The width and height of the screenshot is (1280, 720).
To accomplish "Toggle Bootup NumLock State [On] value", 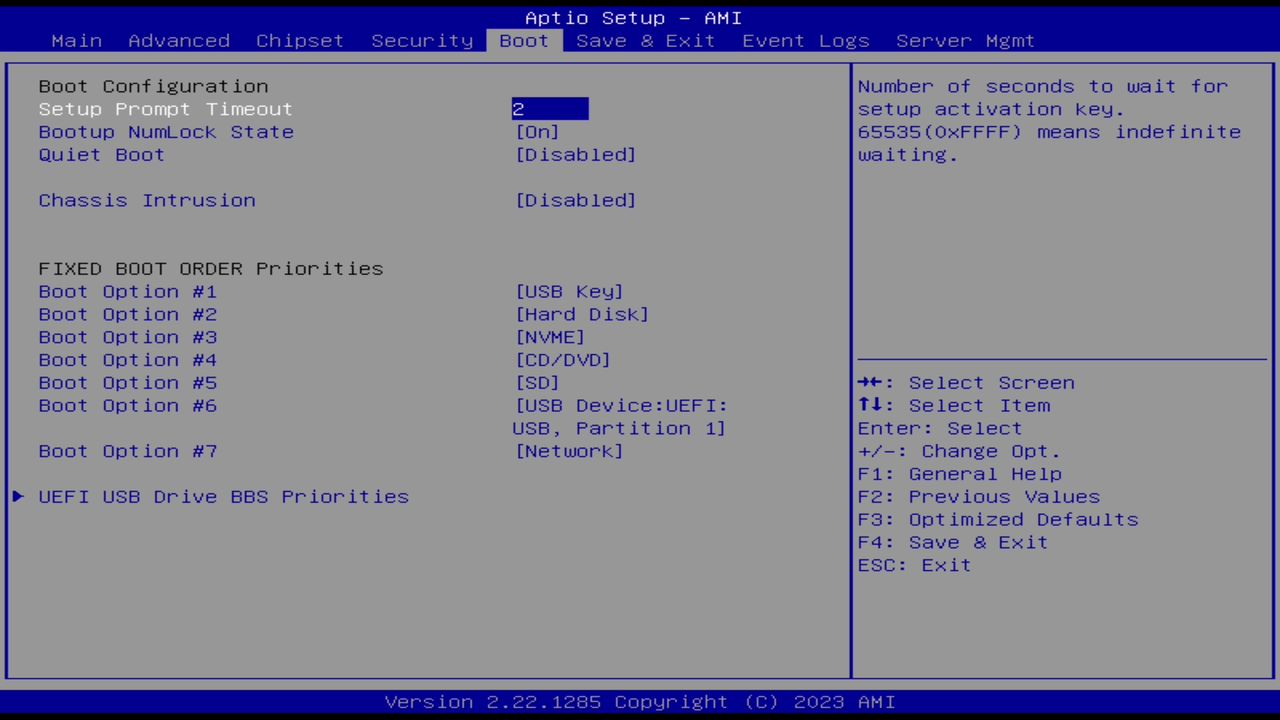I will 537,132.
